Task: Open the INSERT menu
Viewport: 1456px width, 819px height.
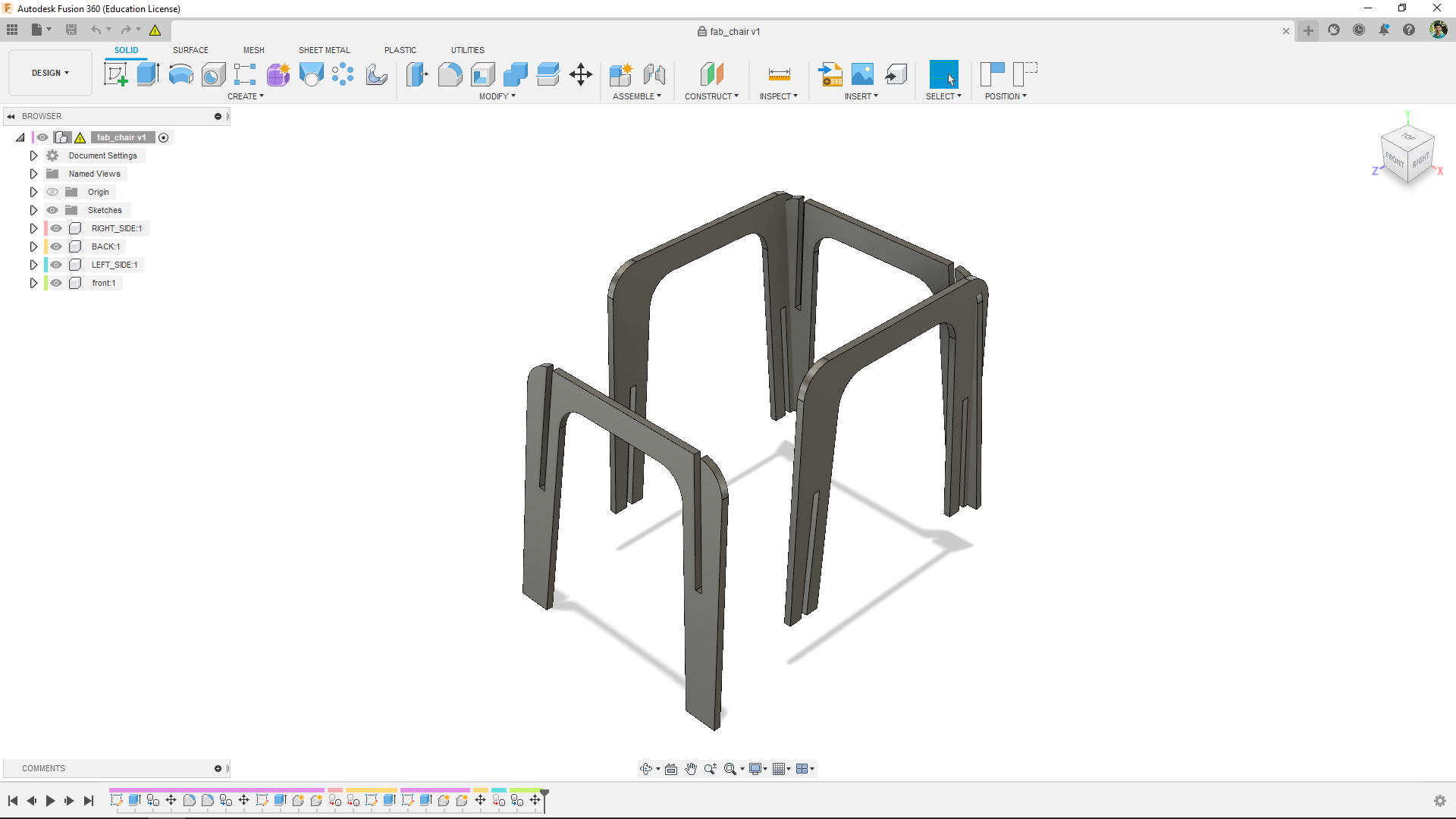Action: [861, 96]
